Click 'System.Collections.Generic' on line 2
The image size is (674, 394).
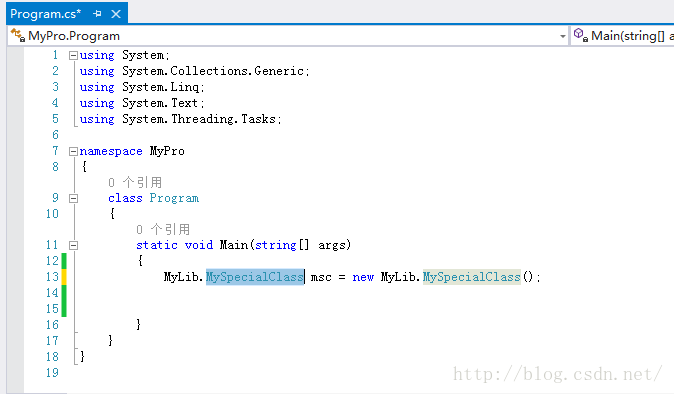pos(213,71)
